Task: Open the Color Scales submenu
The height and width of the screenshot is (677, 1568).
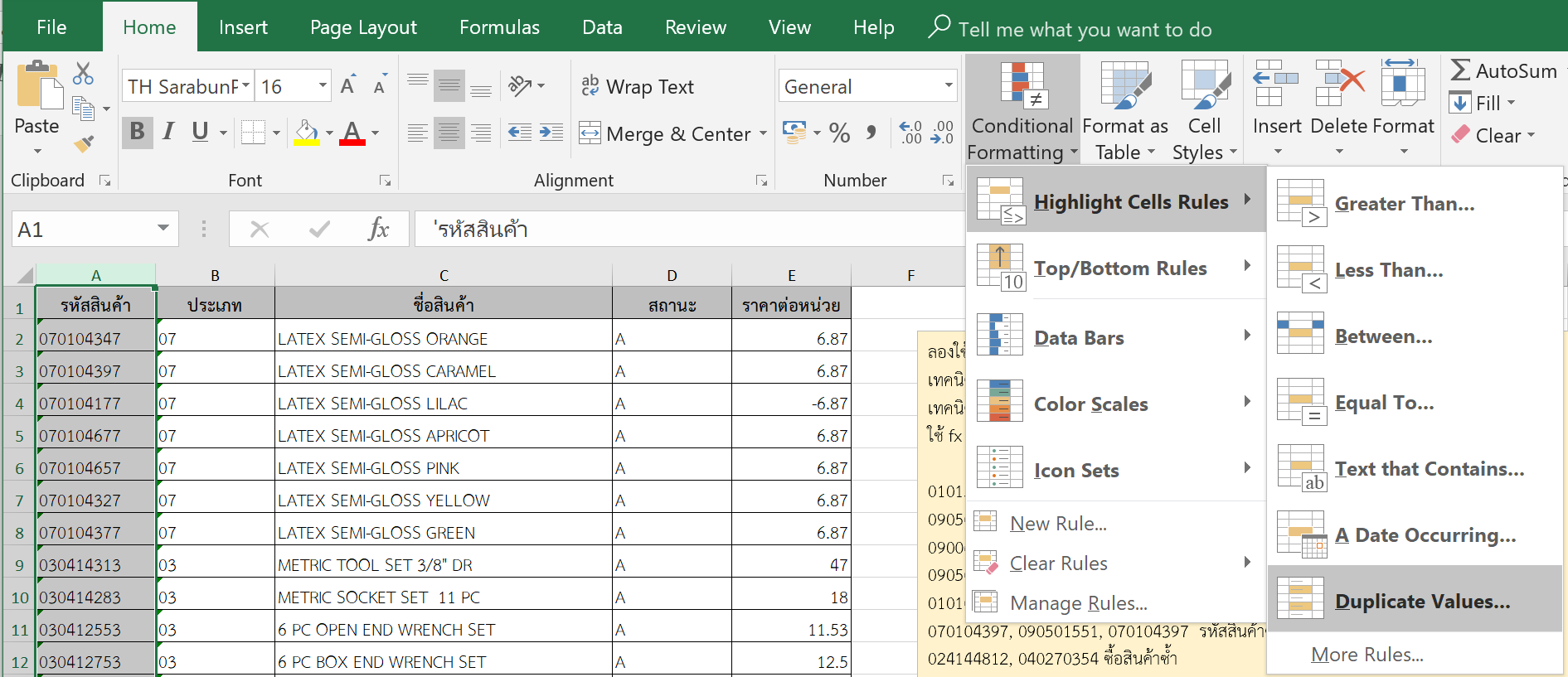Action: click(x=1116, y=404)
